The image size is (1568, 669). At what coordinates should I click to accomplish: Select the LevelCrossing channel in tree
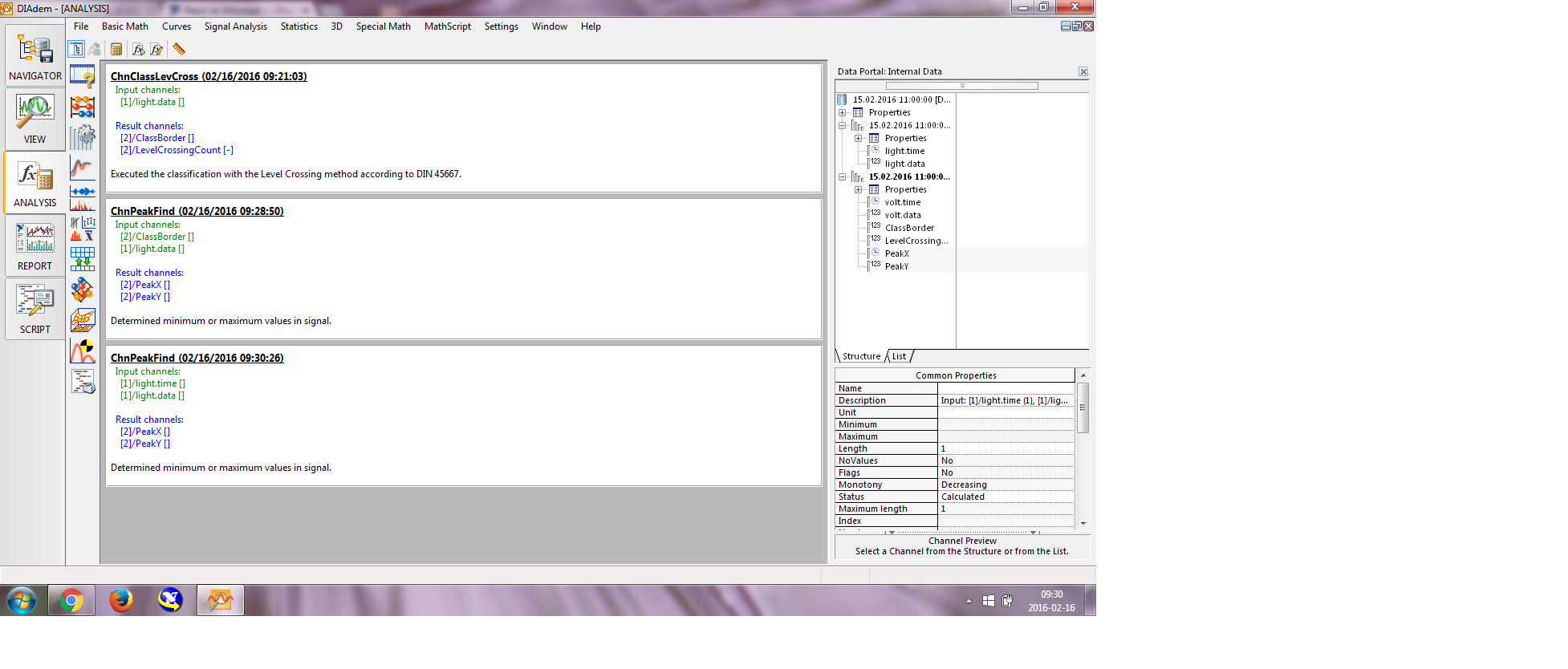coord(916,241)
